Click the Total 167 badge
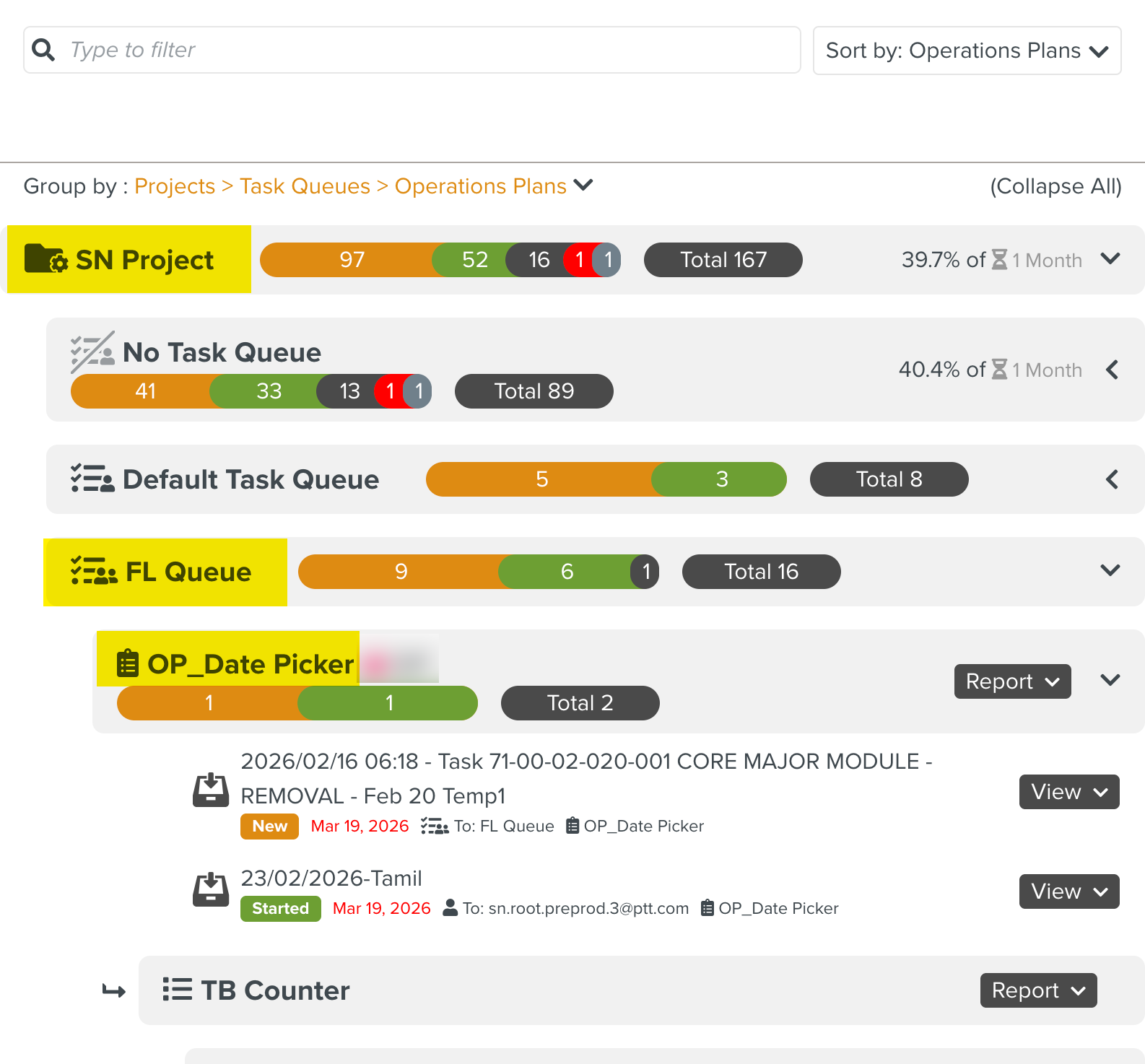Viewport: 1145px width, 1064px height. click(x=723, y=260)
